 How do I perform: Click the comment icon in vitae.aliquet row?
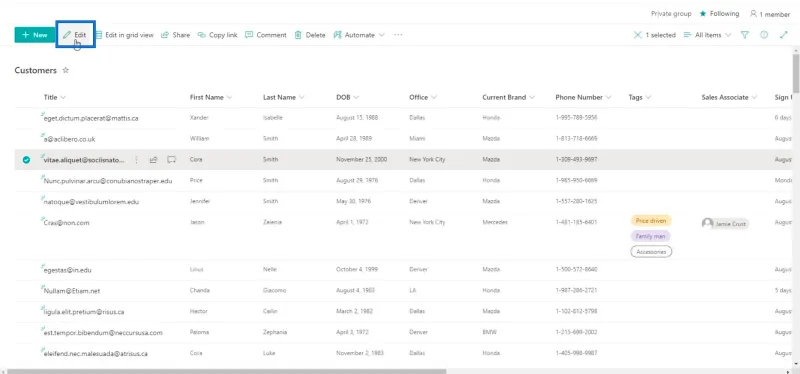coord(171,160)
